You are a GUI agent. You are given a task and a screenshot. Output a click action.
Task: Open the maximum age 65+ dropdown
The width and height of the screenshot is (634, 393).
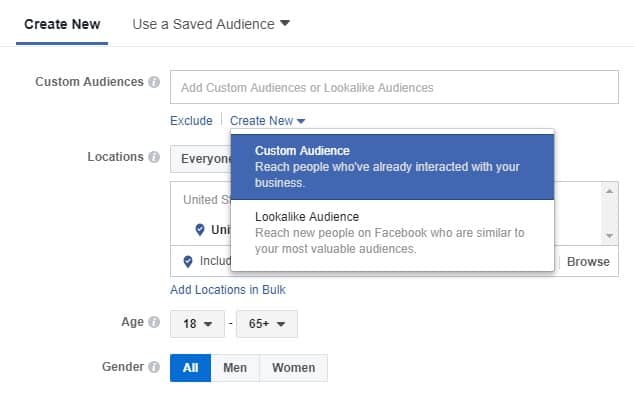coord(267,324)
